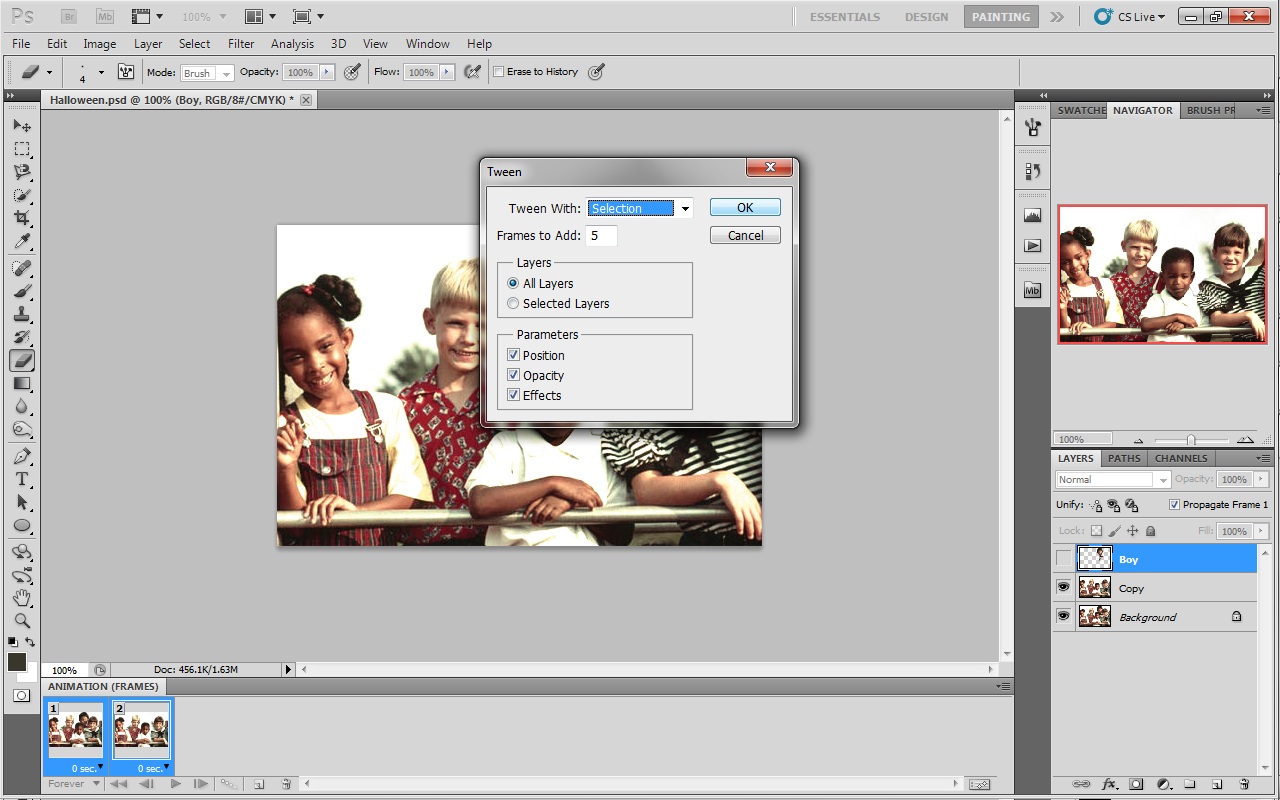Open the layer blend mode dropdown

pyautogui.click(x=1113, y=480)
